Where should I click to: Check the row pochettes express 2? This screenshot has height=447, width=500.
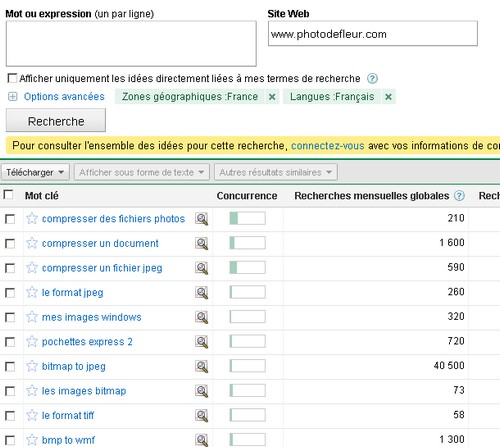click(x=10, y=342)
